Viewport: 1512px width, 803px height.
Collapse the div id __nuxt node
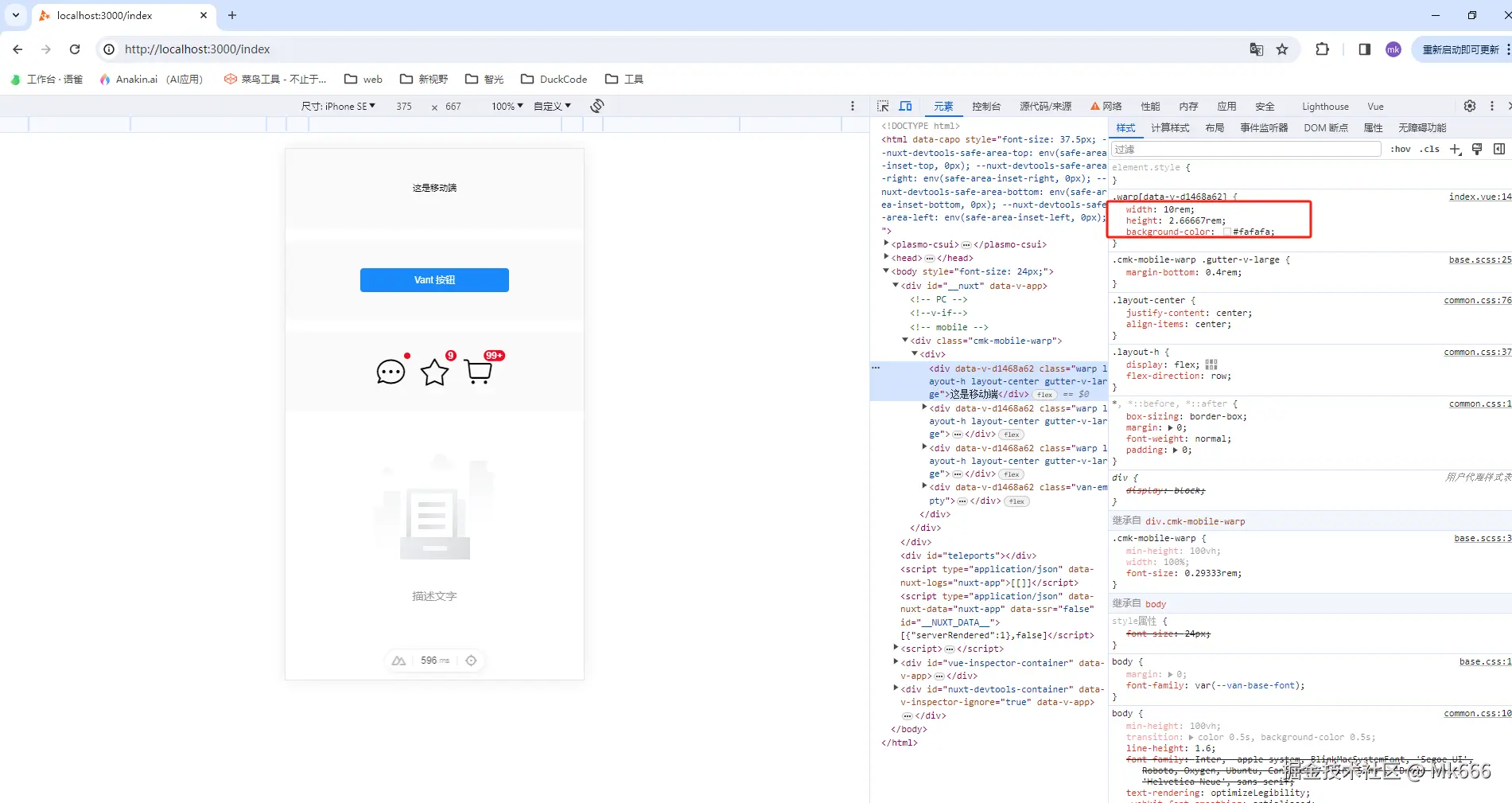pos(896,285)
